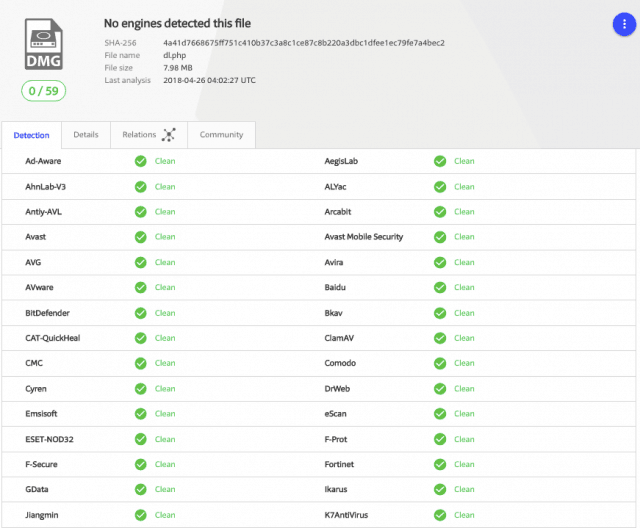Click the last analysis timestamp 2018-04-26
The width and height of the screenshot is (640, 528).
(209, 80)
